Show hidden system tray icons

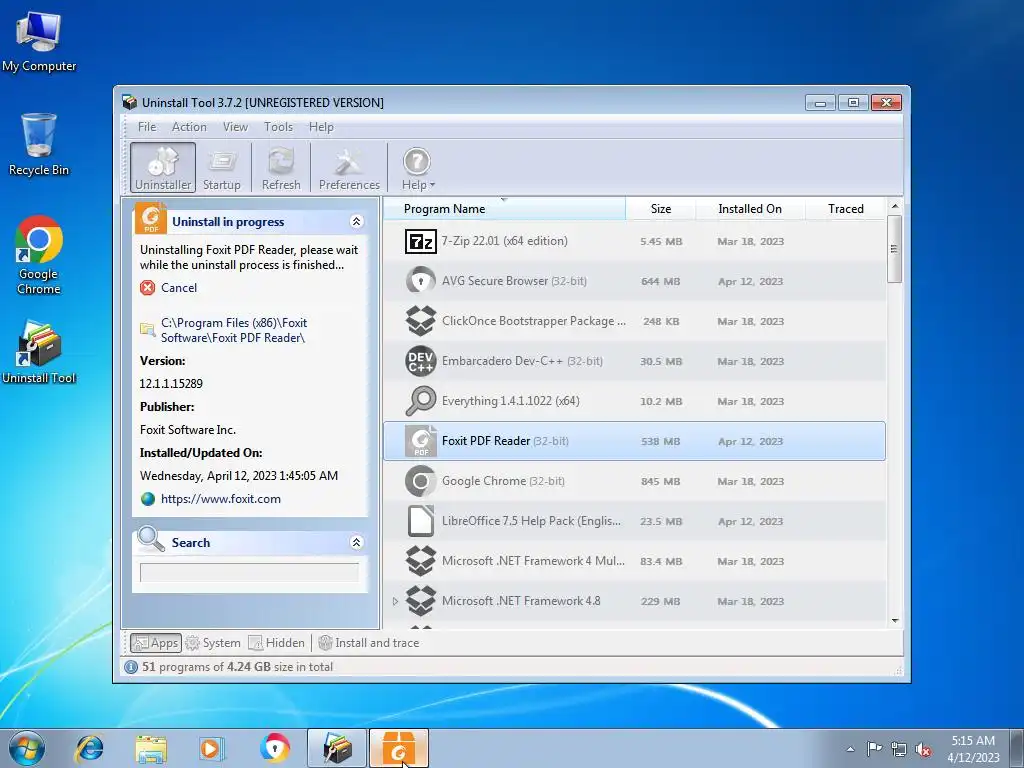click(x=850, y=749)
